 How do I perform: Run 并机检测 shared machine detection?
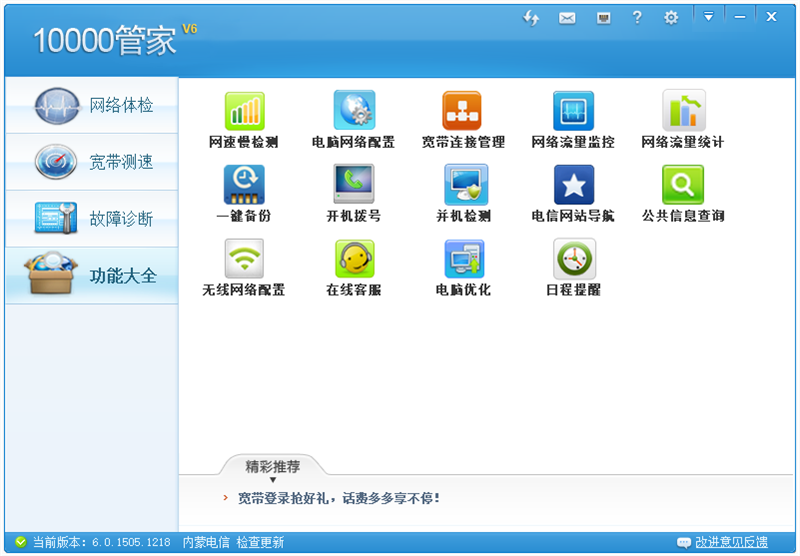pos(463,194)
